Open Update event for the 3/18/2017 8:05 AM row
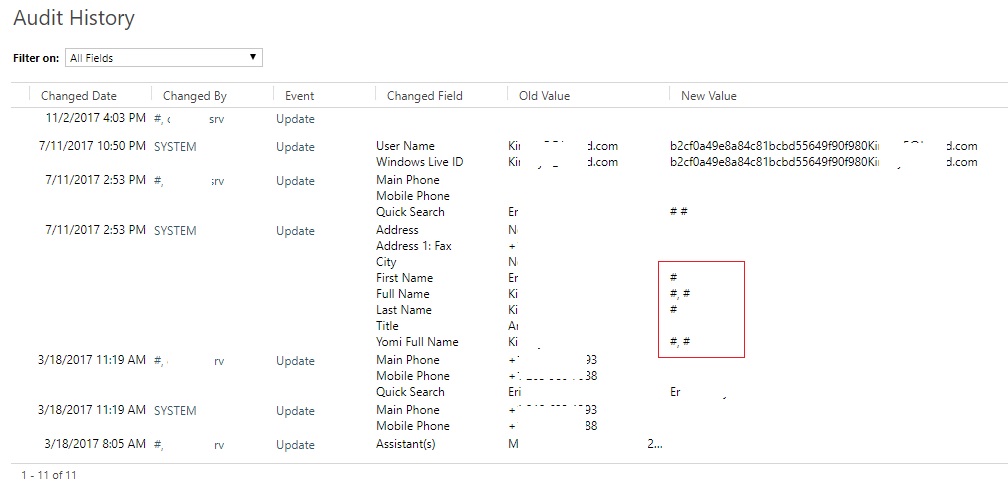 click(x=295, y=445)
